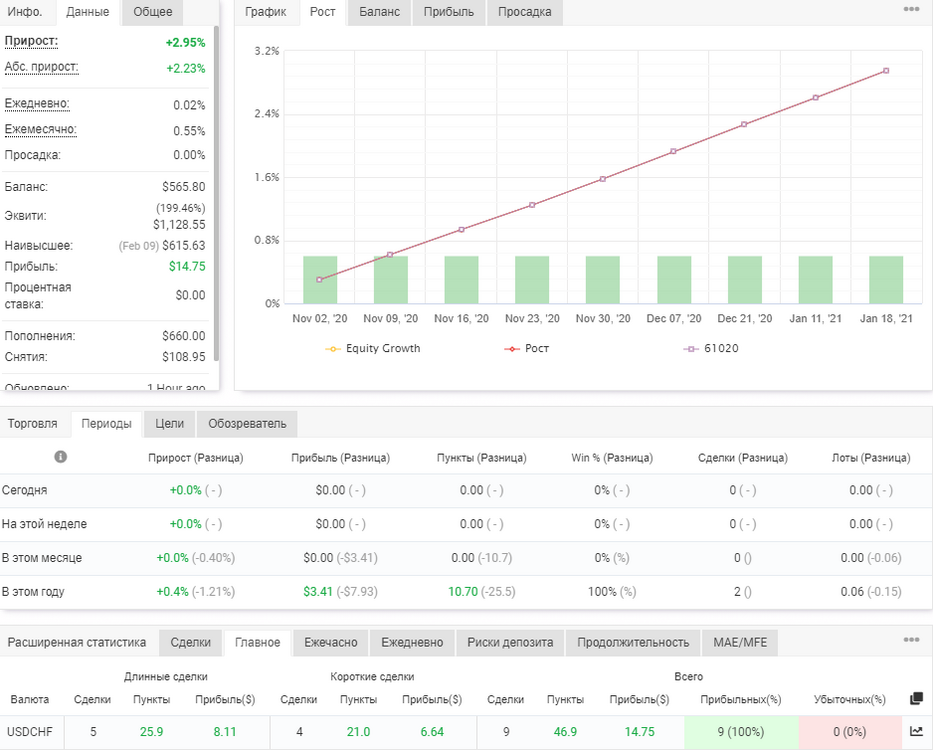933x750 pixels.
Task: Open the Расширенная статистика tab
Action: [x=77, y=643]
